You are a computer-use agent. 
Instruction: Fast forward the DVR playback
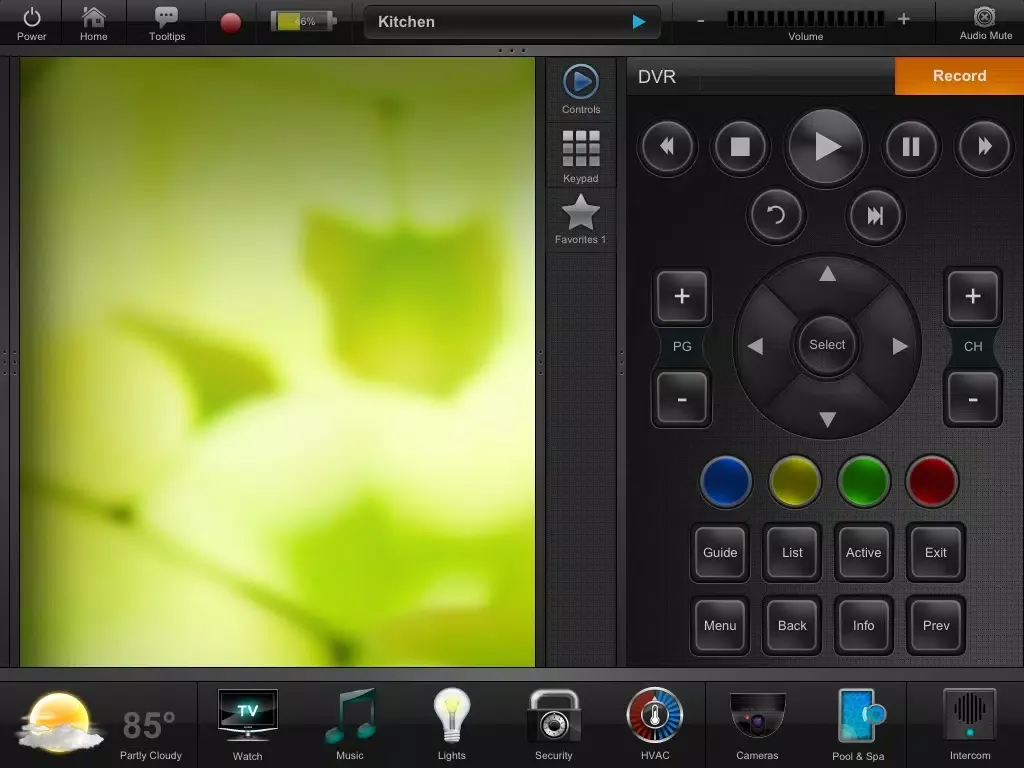pos(984,146)
